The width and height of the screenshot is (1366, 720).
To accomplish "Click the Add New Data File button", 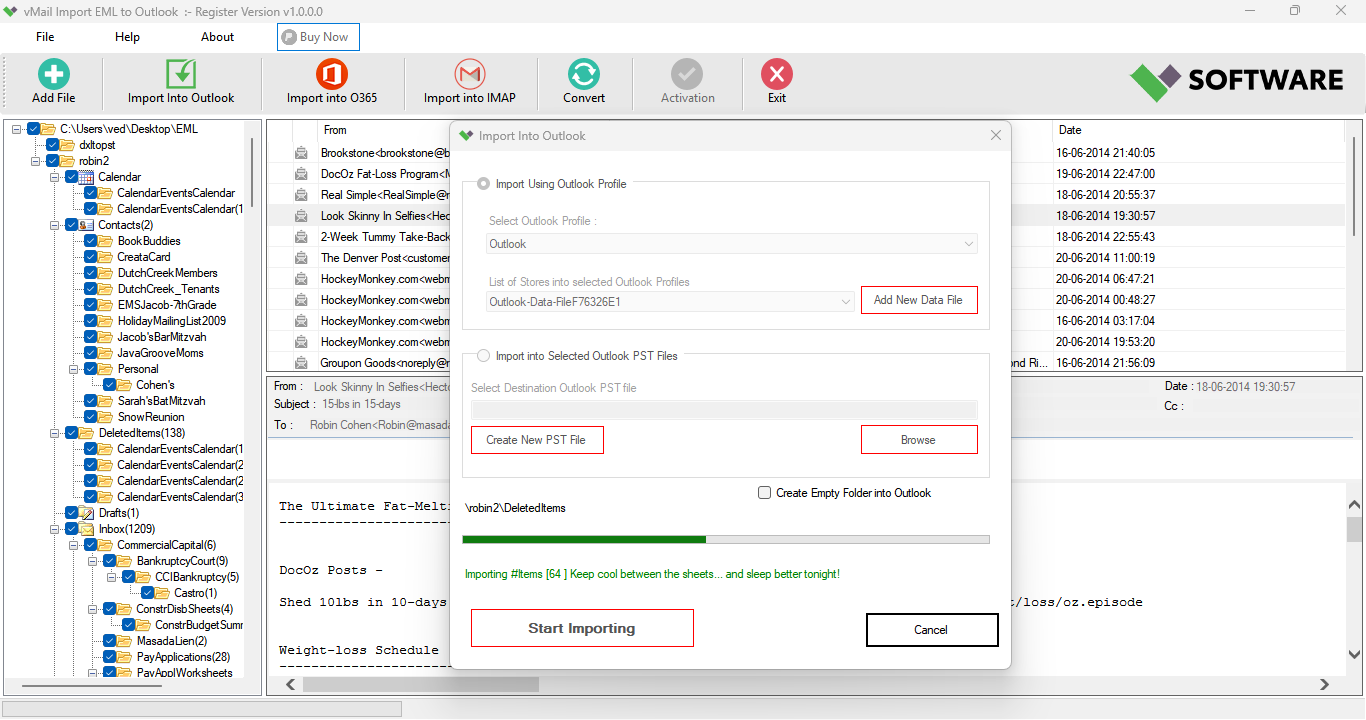I will [919, 300].
